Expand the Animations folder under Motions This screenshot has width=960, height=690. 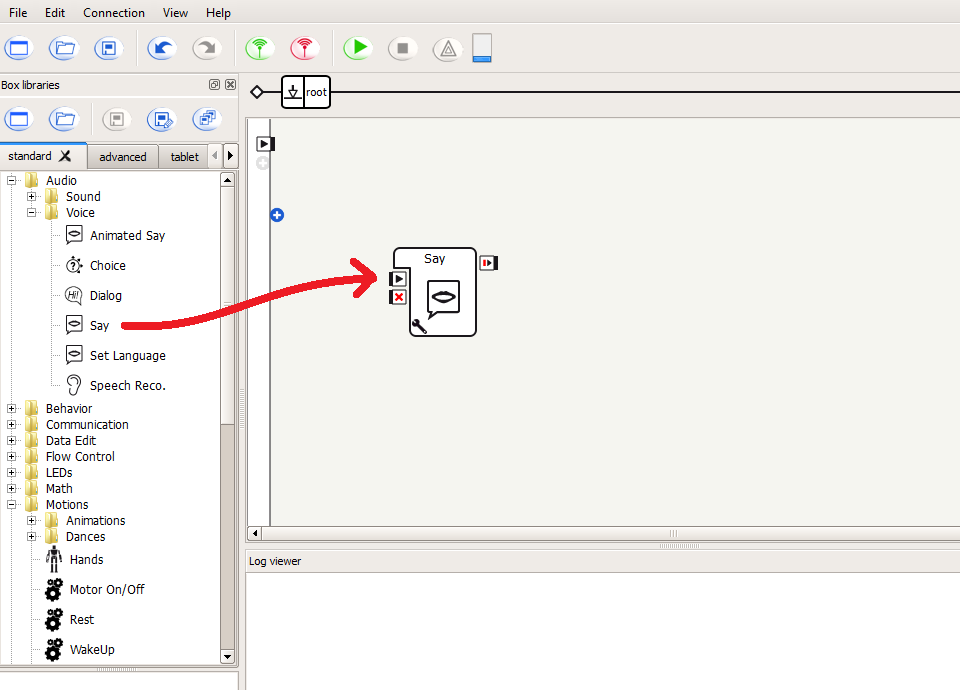(x=32, y=521)
